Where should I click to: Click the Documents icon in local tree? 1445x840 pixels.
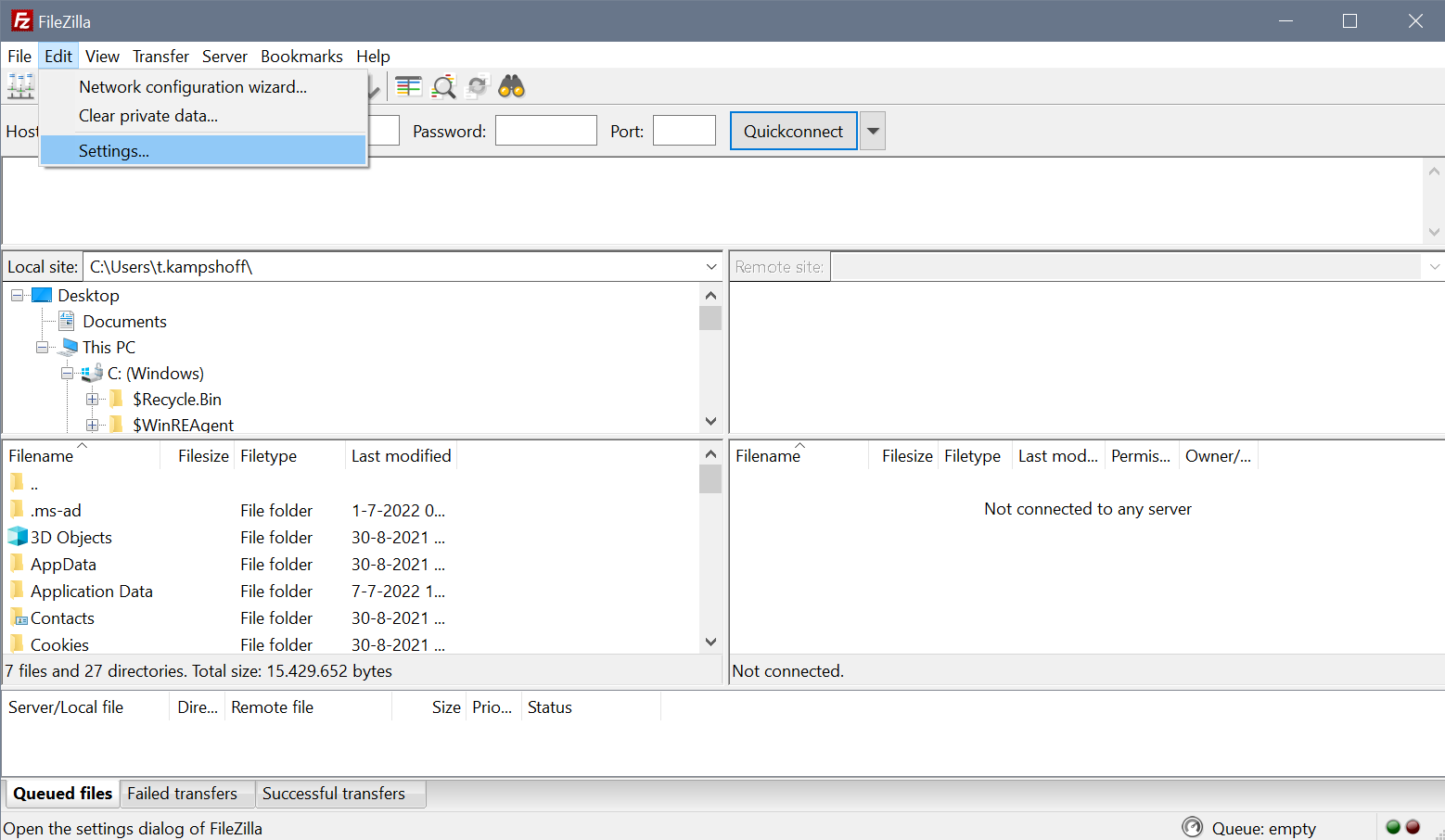(67, 321)
